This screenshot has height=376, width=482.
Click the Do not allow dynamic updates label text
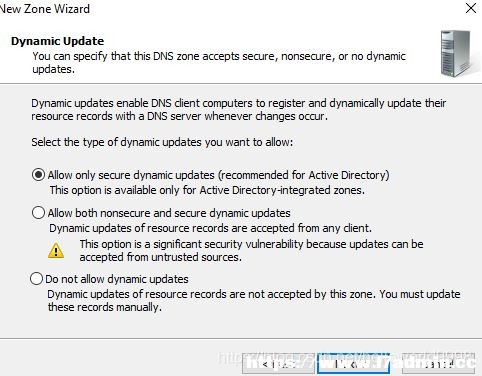117,279
